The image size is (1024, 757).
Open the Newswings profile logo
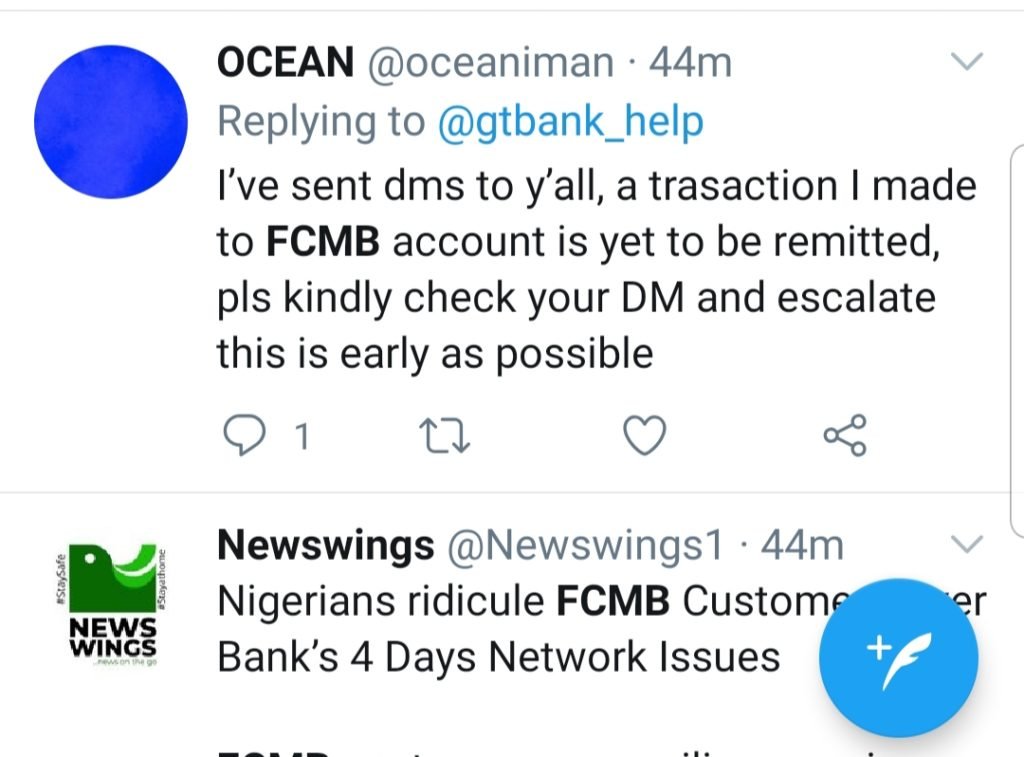coord(111,608)
